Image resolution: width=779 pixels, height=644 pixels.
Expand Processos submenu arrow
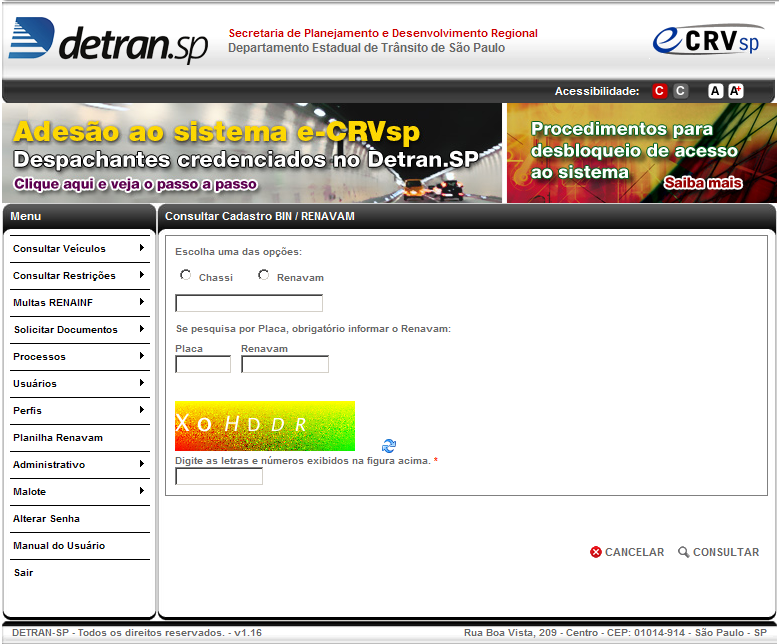[142, 356]
